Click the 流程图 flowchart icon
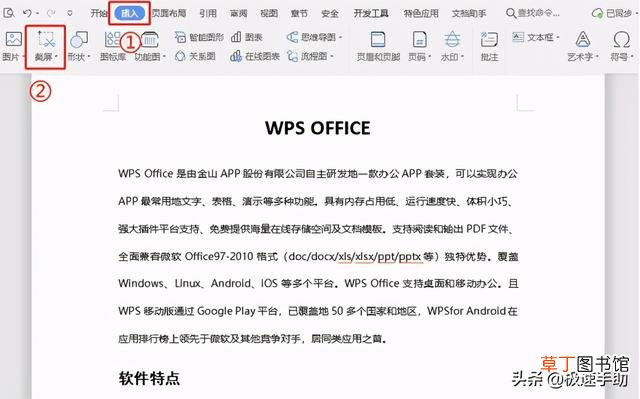 [292, 56]
